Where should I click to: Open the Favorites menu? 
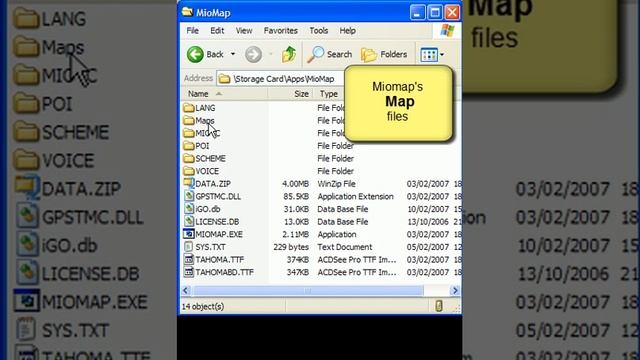(x=280, y=31)
